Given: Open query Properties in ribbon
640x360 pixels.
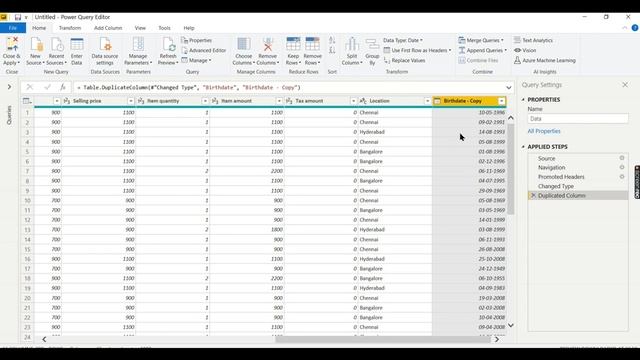Looking at the screenshot, I should [196, 40].
